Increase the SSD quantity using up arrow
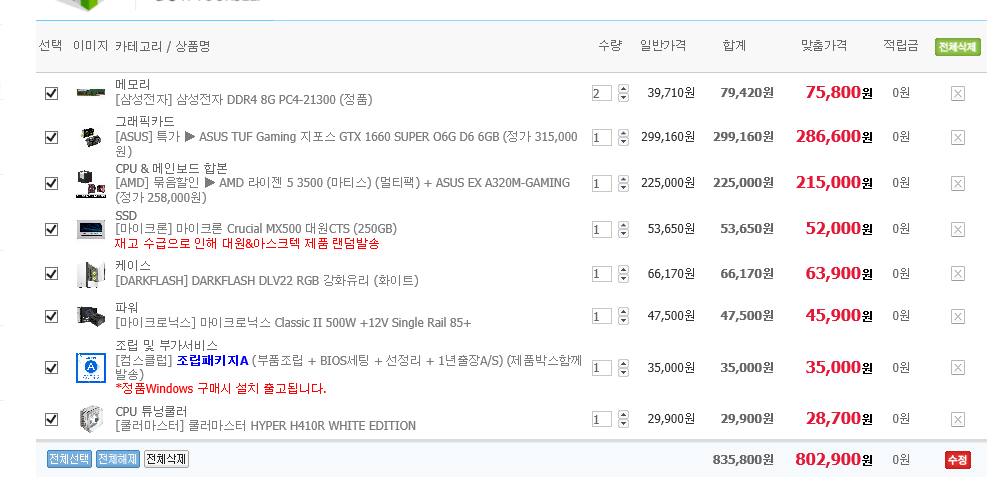The width and height of the screenshot is (990, 477). pyautogui.click(x=624, y=225)
